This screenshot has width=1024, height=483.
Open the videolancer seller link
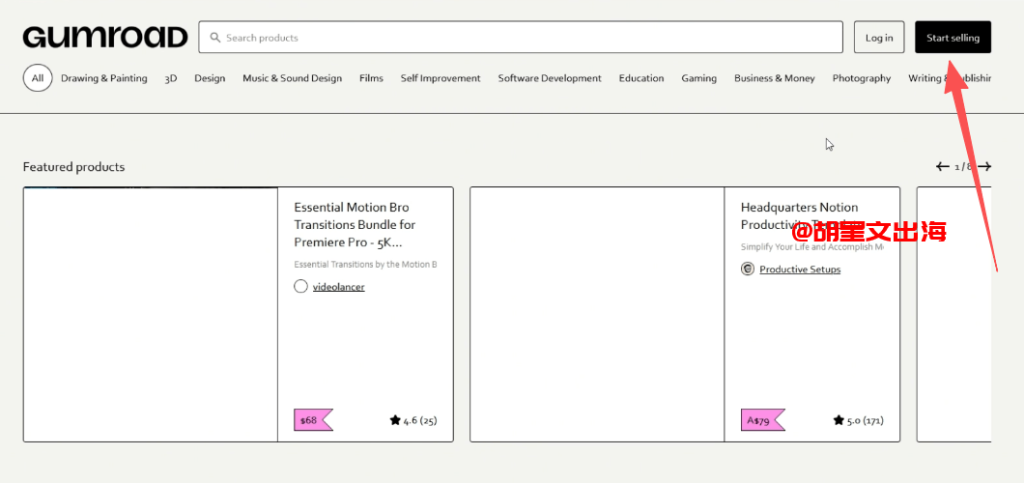point(338,287)
